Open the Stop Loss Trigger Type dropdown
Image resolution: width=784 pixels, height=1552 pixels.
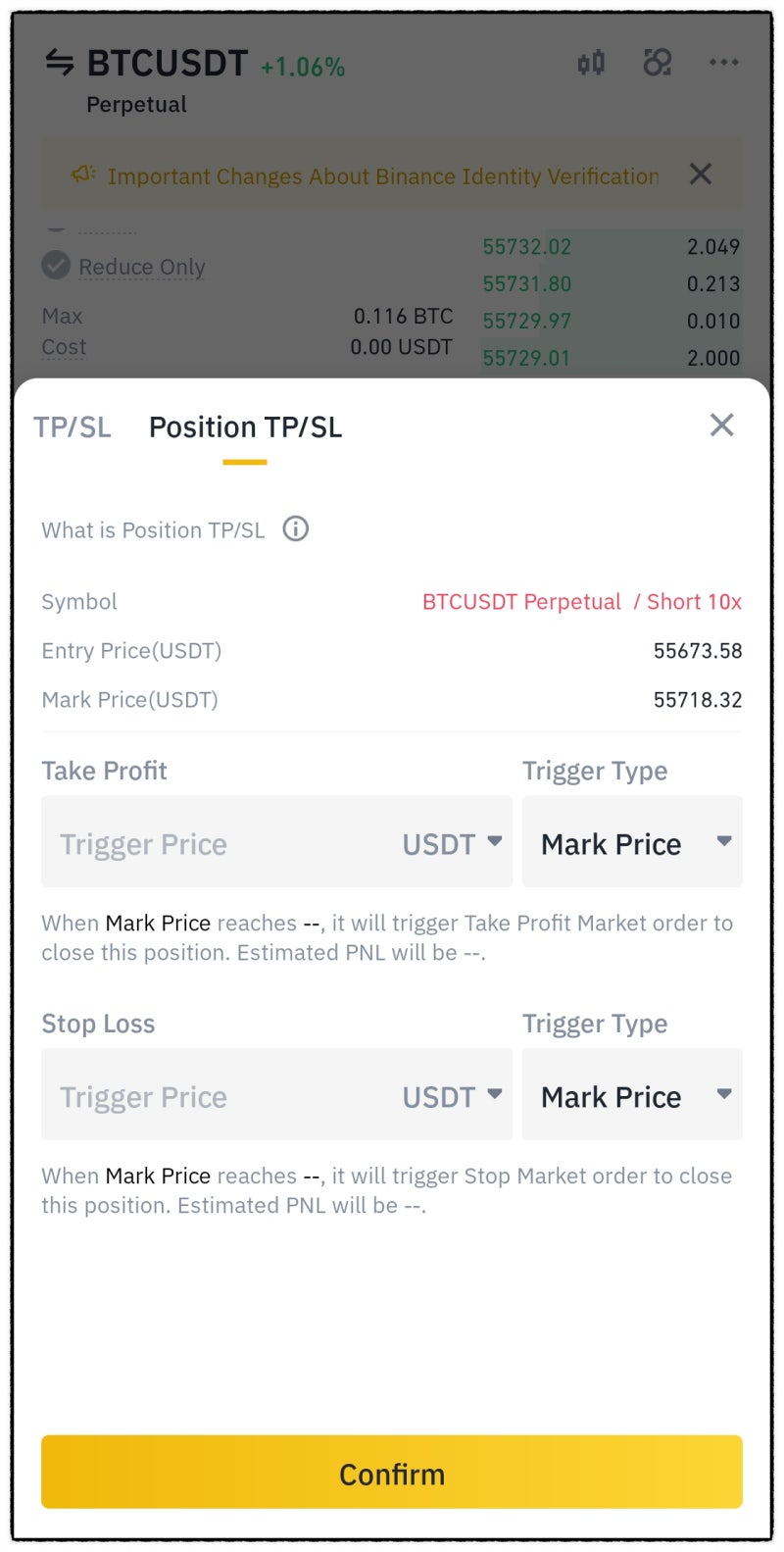point(632,1096)
